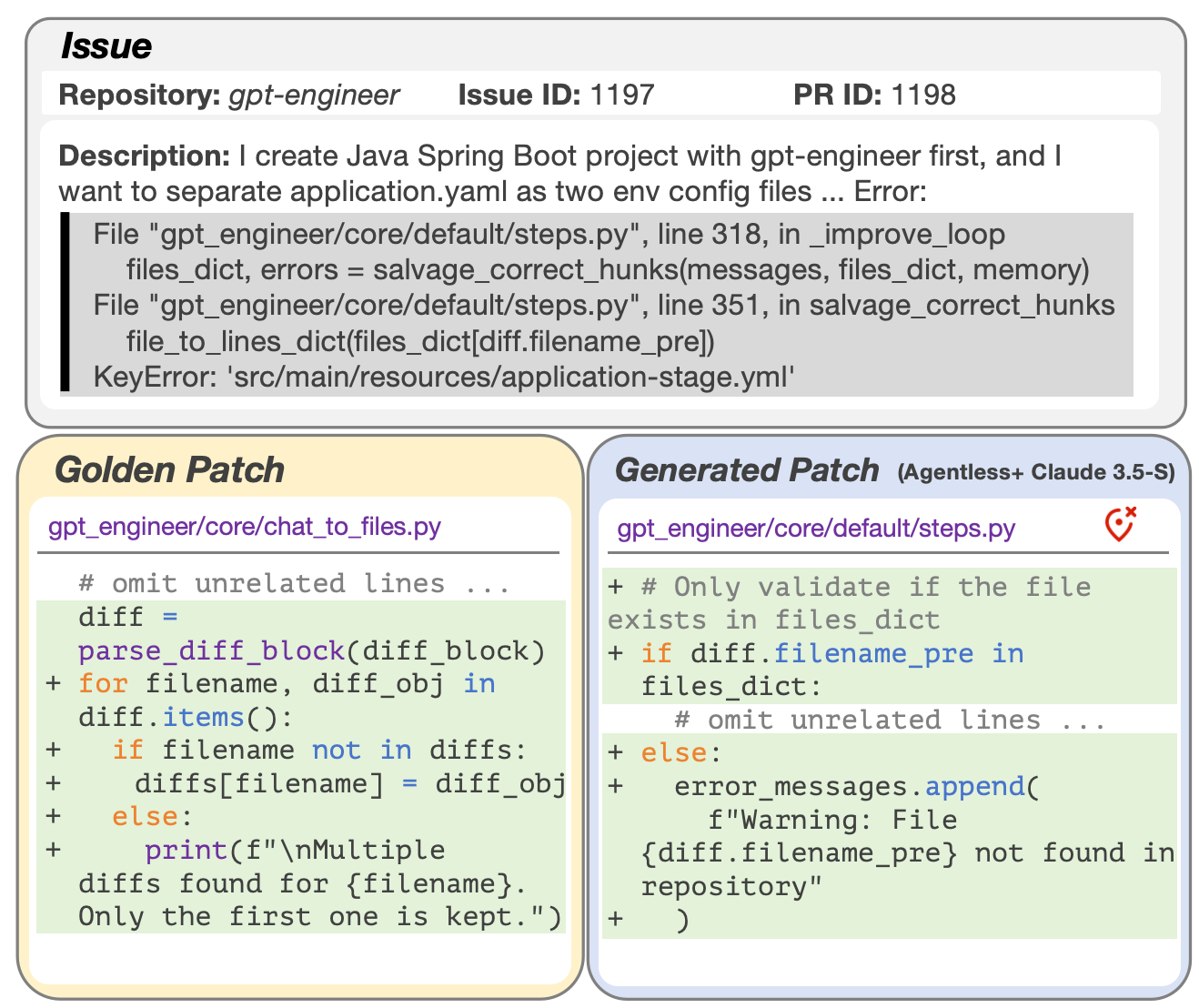Click the f"Warning: File string line
The width and height of the screenshot is (1199, 1008).
[x=832, y=820]
